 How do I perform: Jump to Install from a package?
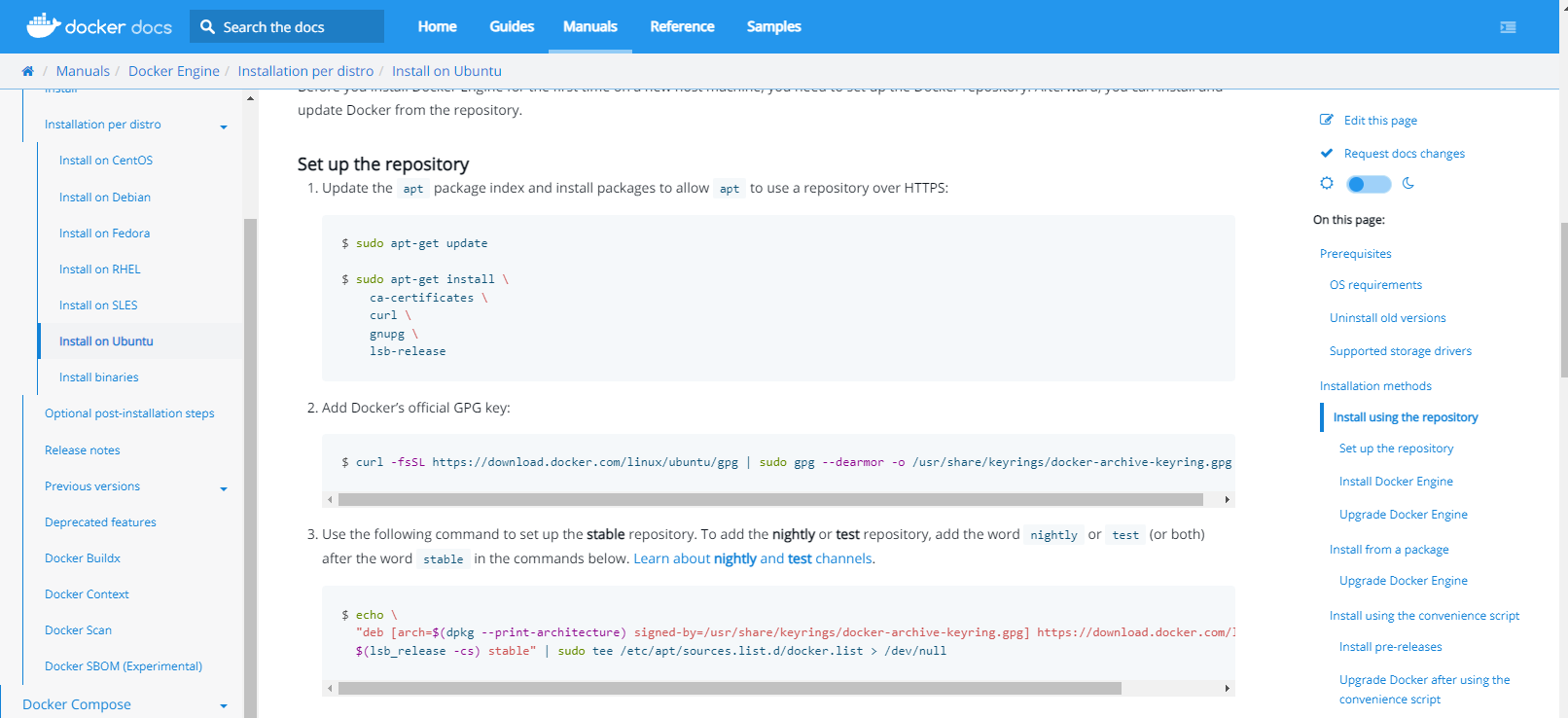coord(1389,550)
